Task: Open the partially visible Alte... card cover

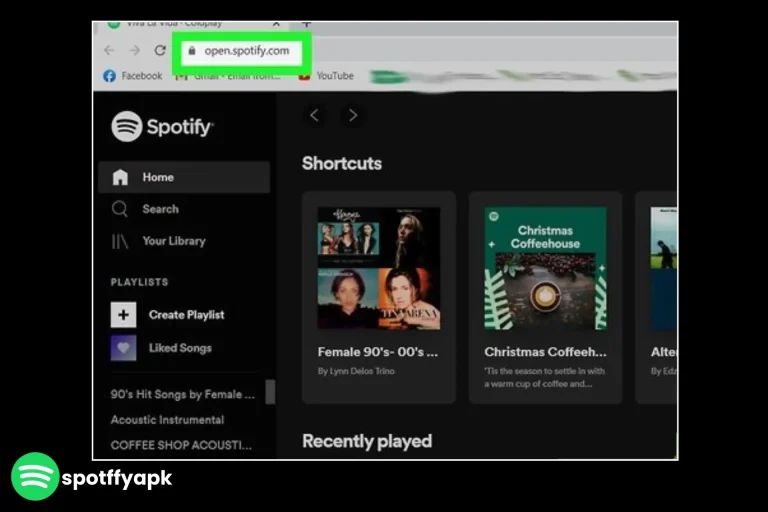Action: point(664,268)
